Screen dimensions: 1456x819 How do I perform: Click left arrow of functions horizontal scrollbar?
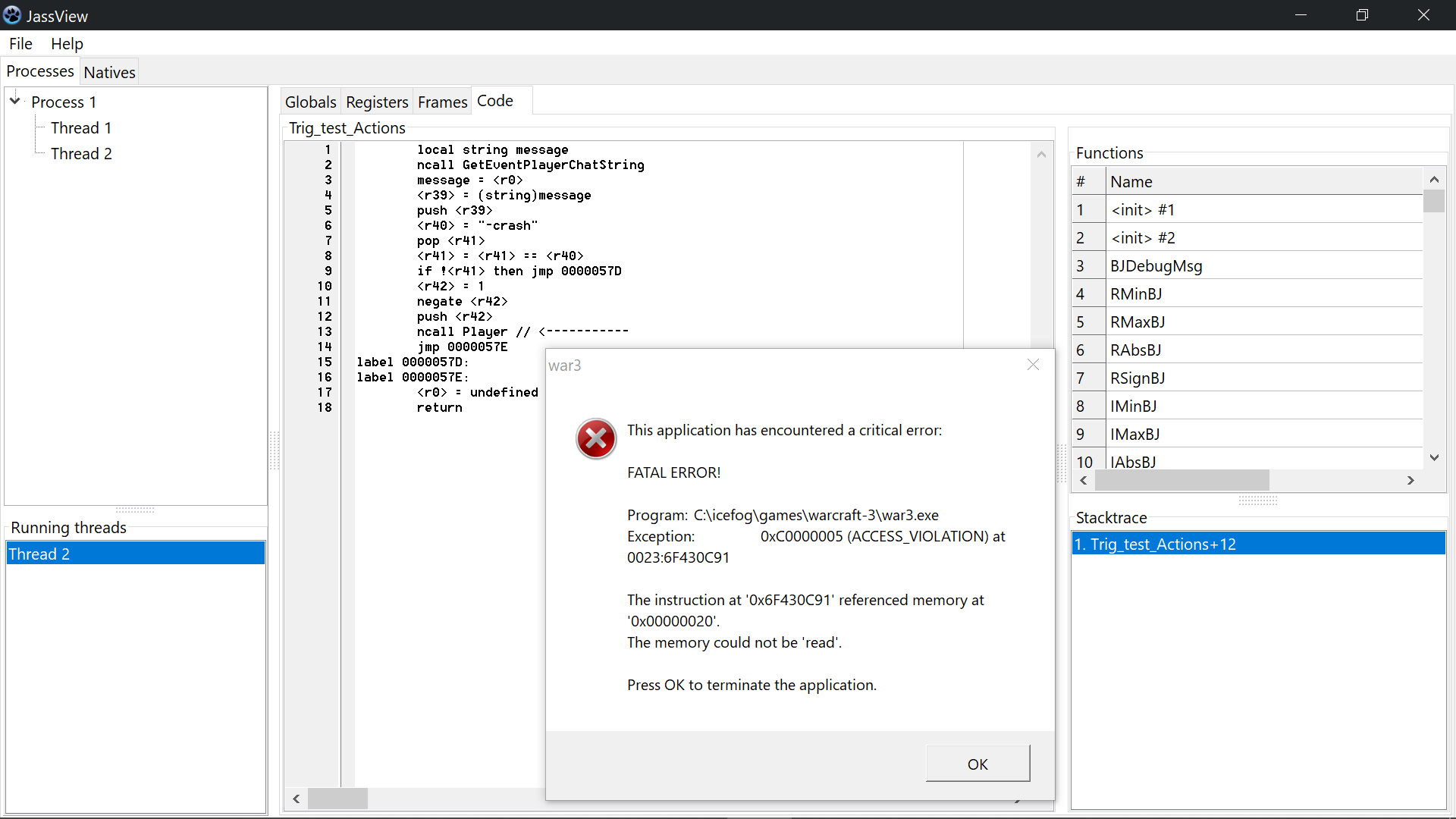(1084, 480)
